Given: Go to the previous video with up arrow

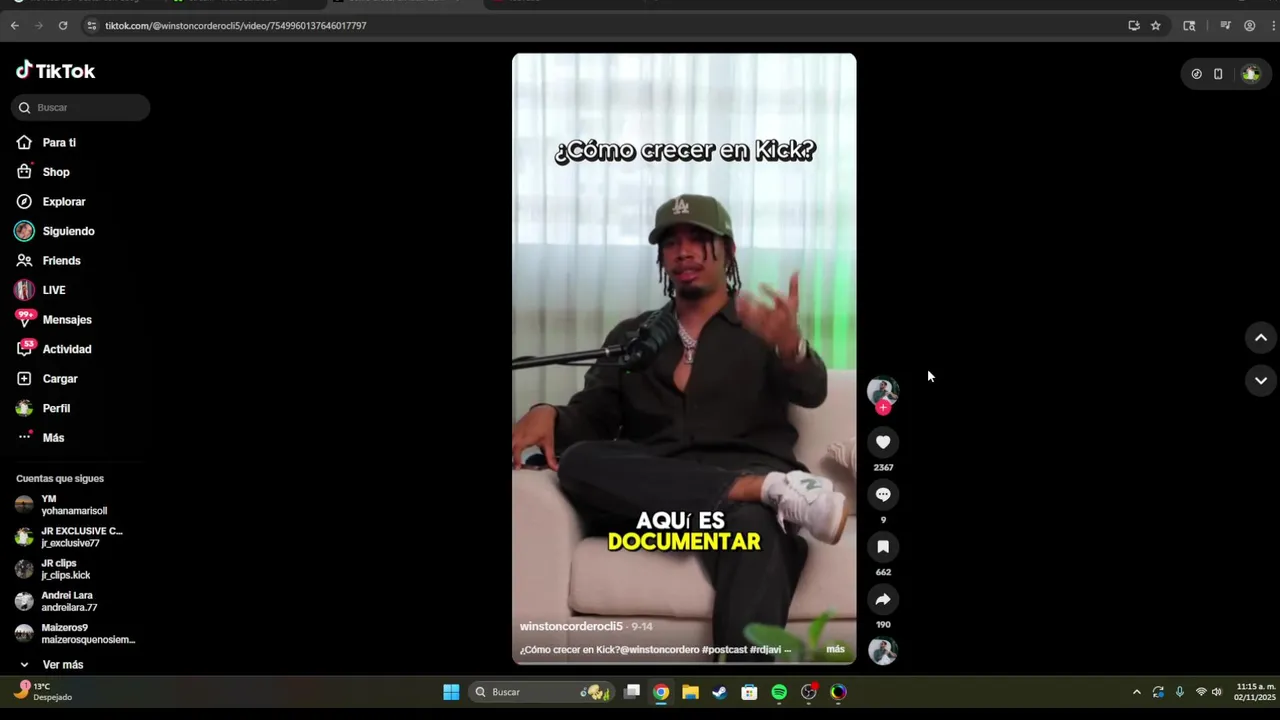Looking at the screenshot, I should (x=1261, y=338).
